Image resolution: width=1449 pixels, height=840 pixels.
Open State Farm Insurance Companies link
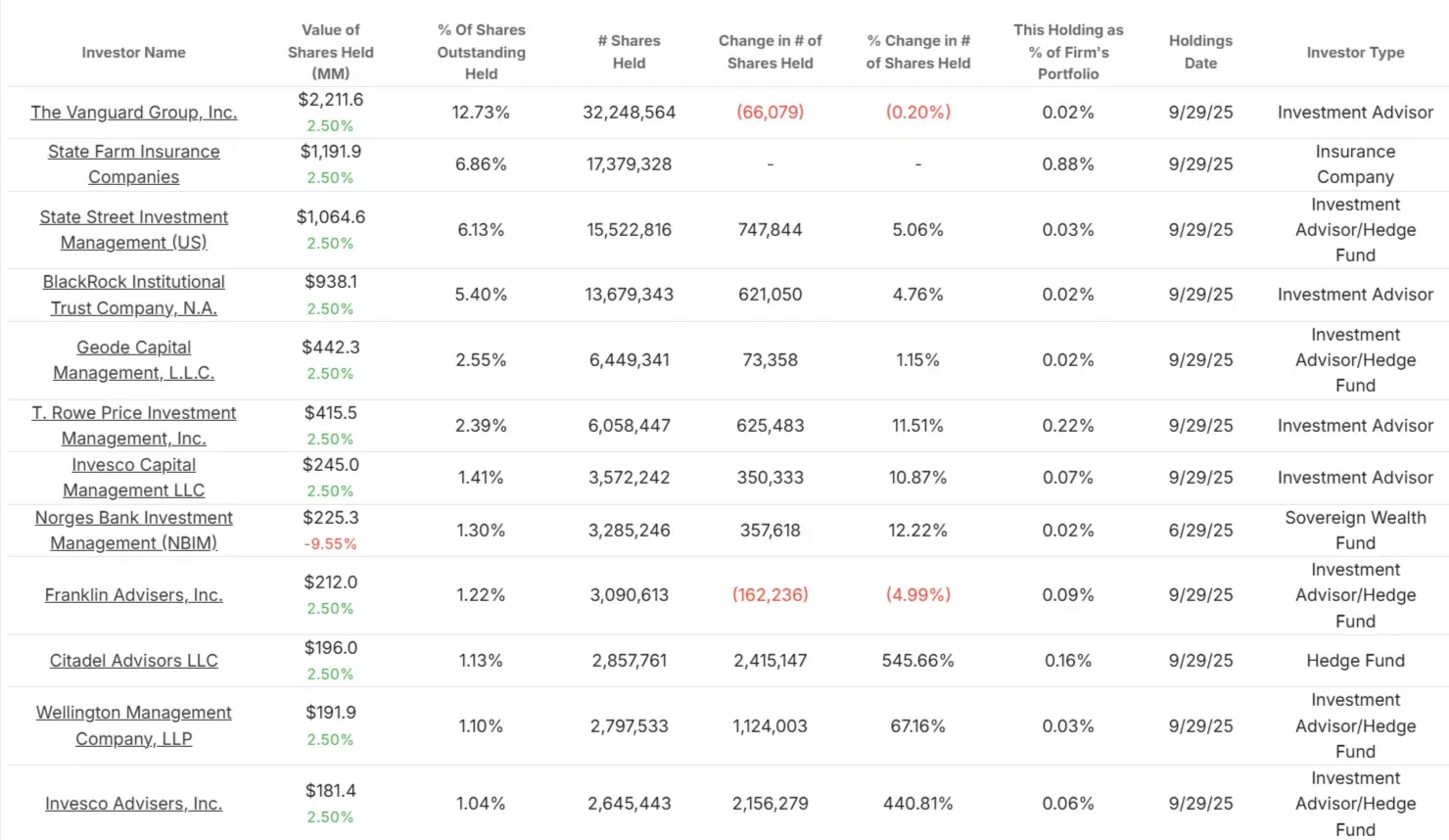[x=134, y=164]
